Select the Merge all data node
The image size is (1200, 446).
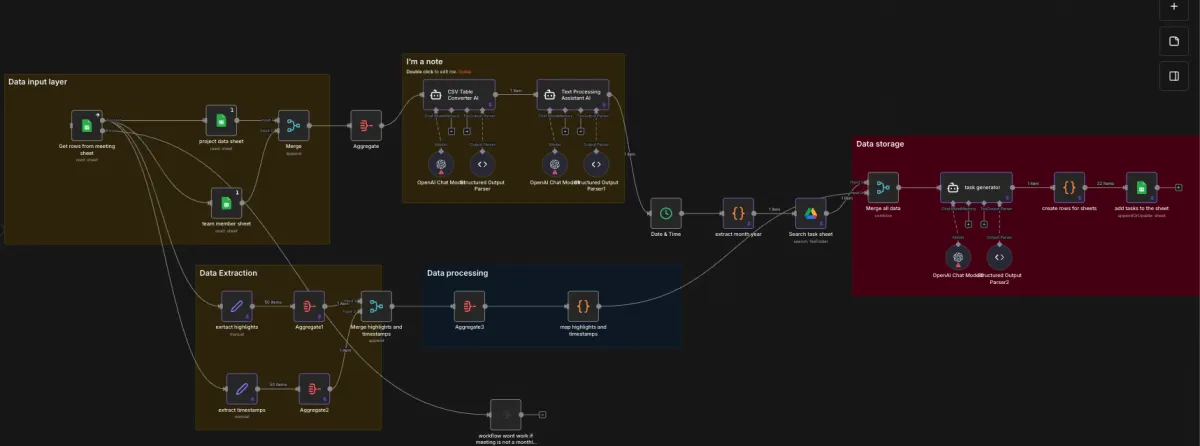(883, 187)
